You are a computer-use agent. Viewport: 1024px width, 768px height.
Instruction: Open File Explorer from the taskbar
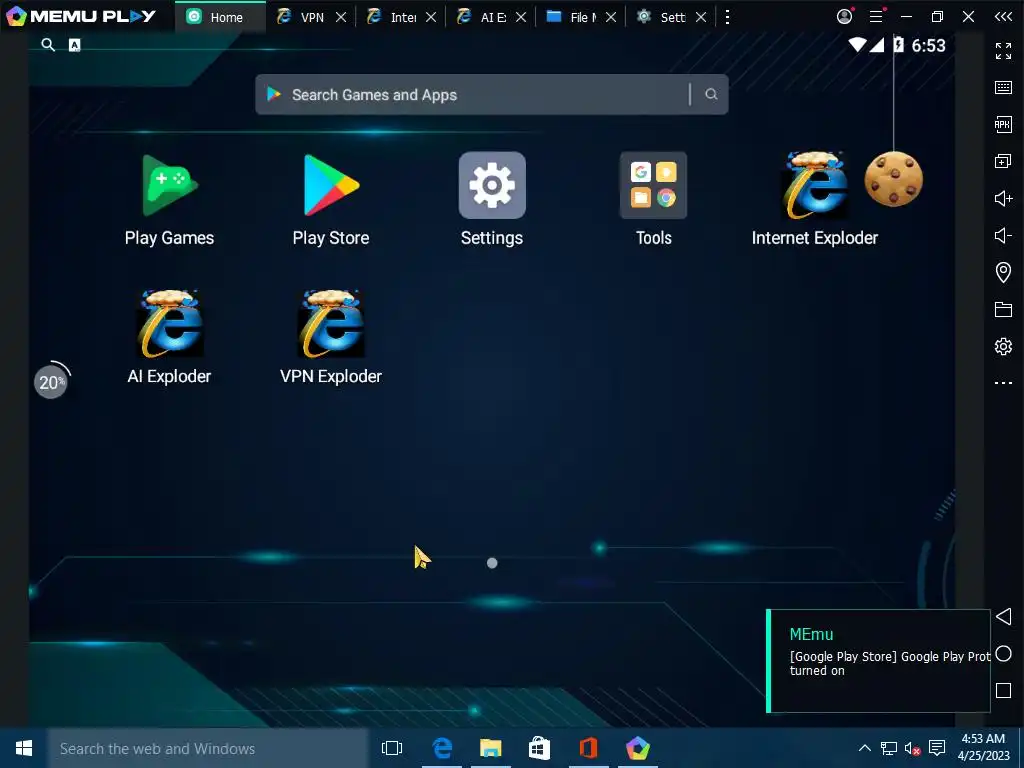click(491, 748)
